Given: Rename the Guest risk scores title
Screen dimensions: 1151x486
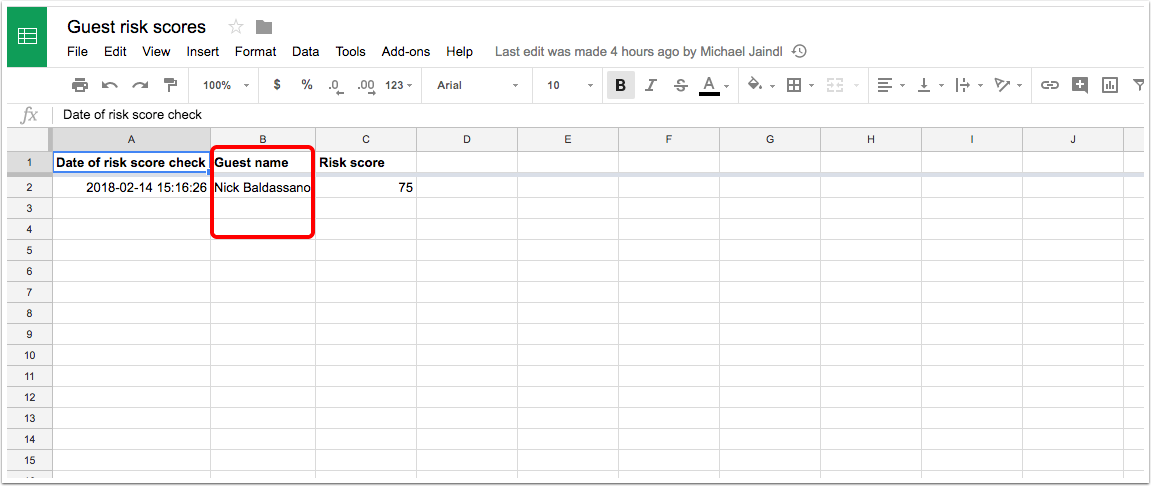Looking at the screenshot, I should 137,27.
